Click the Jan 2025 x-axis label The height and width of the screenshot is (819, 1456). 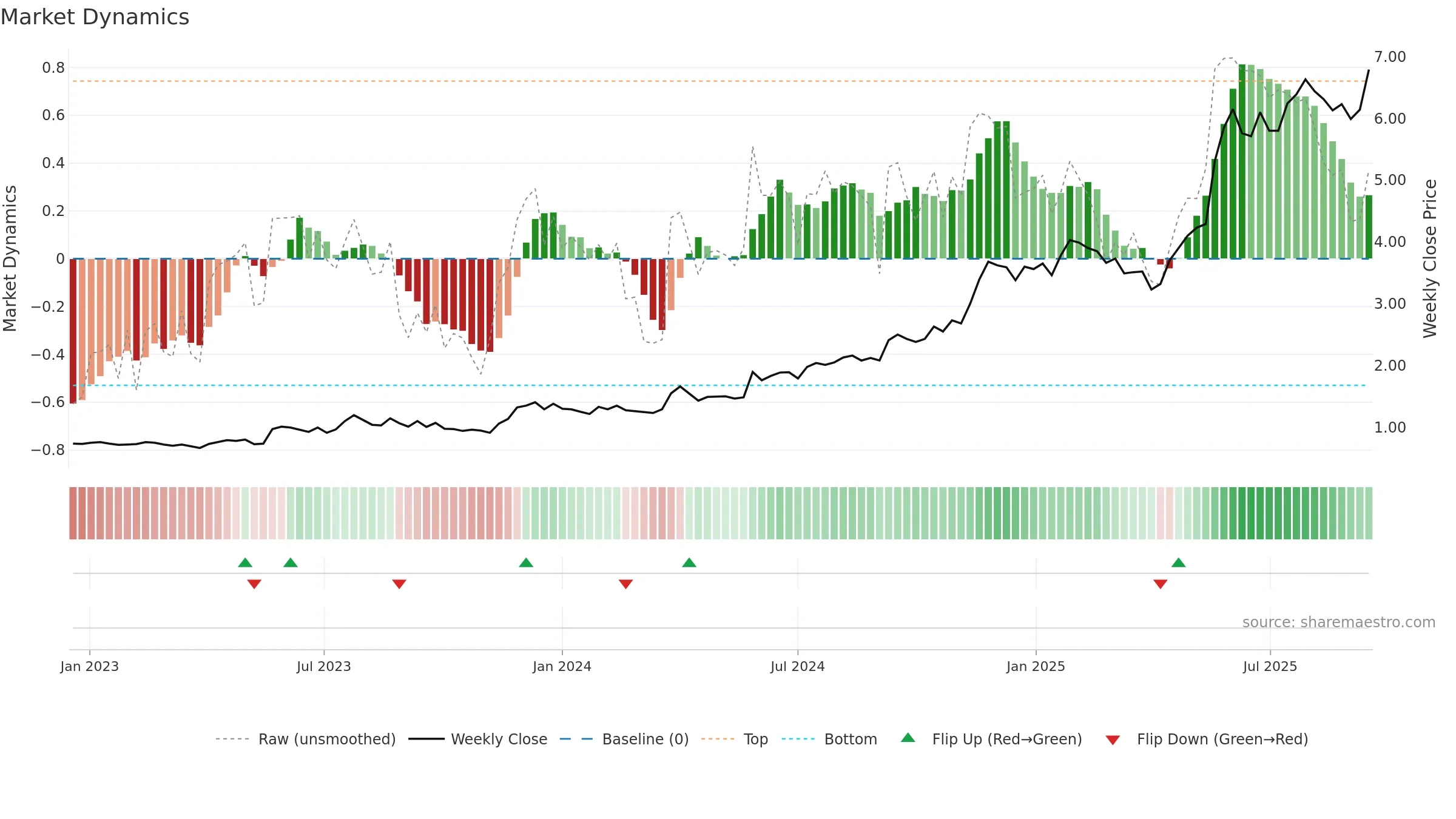(1036, 666)
